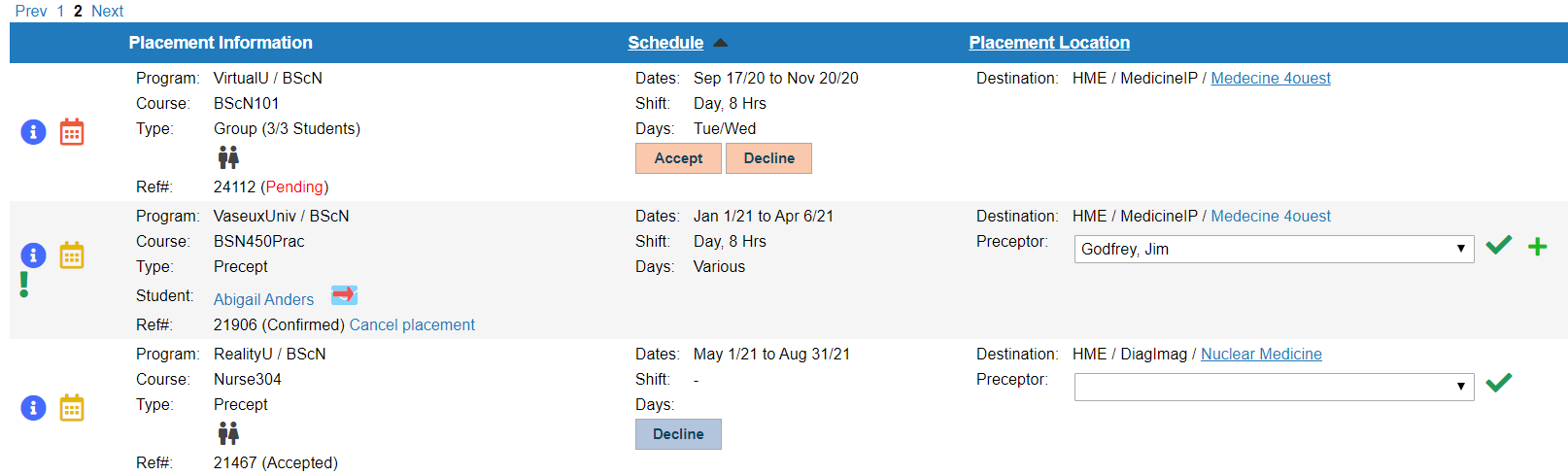Click Prev pagination link

[x=31, y=11]
